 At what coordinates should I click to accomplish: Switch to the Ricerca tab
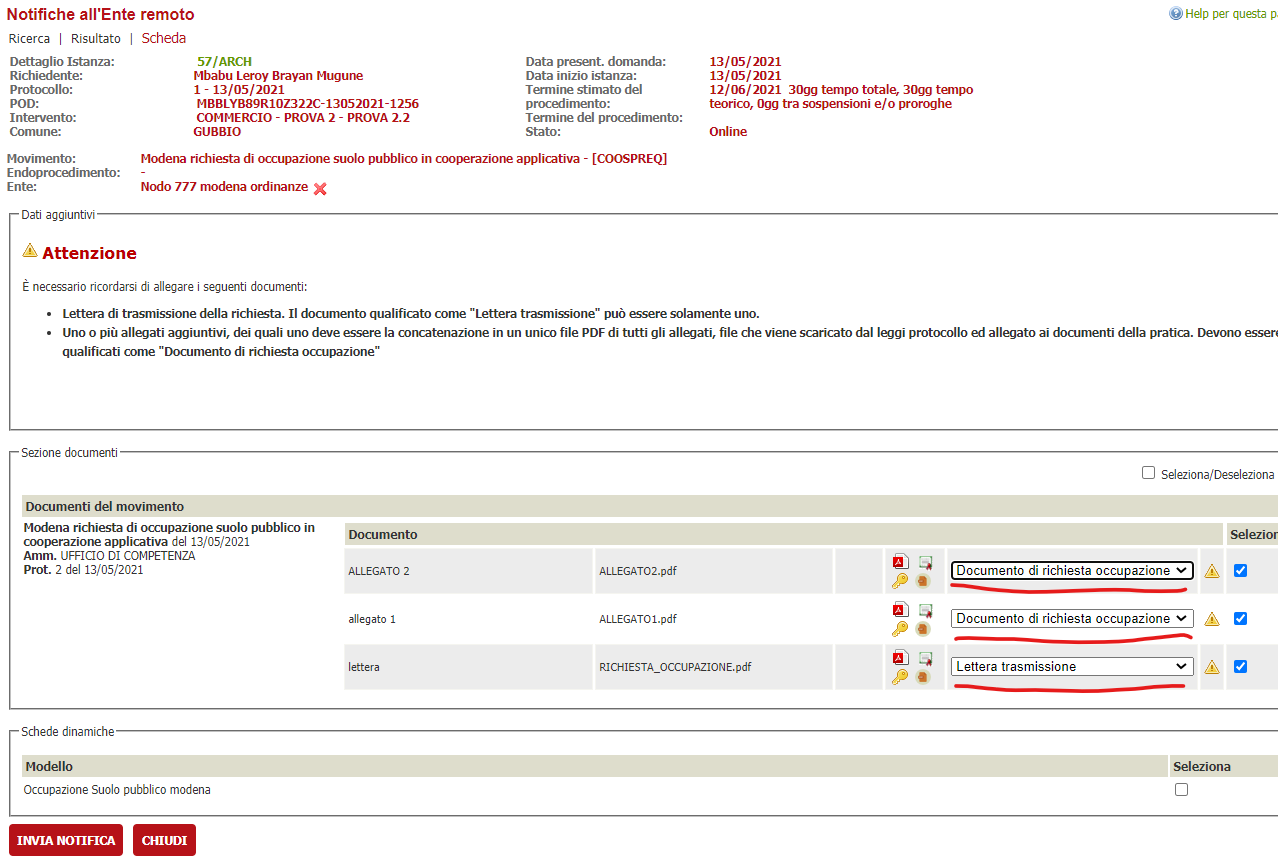29,39
